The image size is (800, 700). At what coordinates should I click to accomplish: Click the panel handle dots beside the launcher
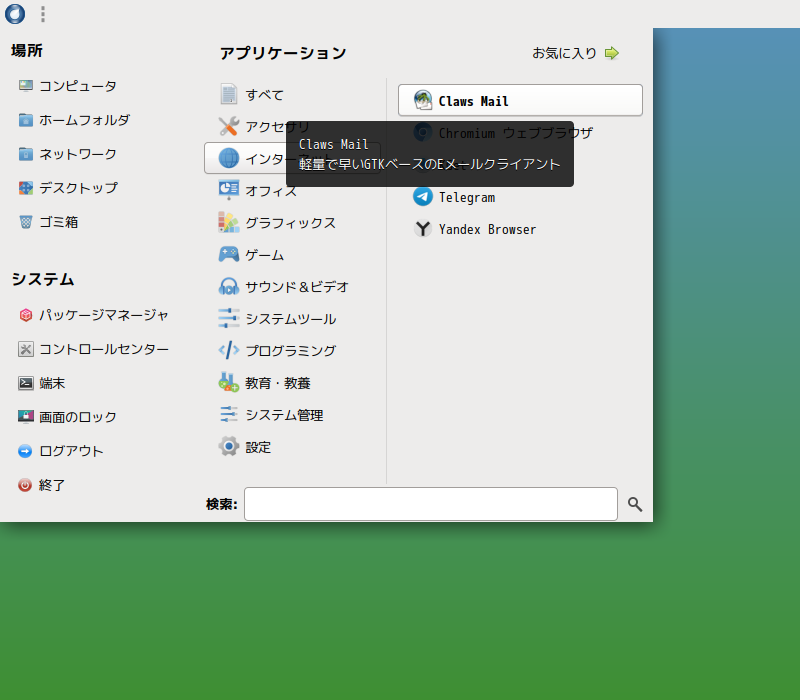43,14
